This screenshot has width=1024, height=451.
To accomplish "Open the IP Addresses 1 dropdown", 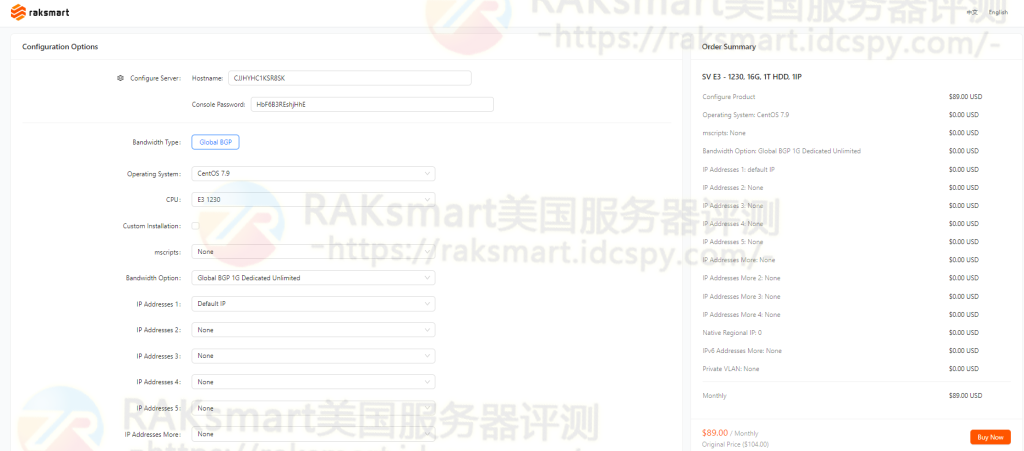I will (x=313, y=303).
